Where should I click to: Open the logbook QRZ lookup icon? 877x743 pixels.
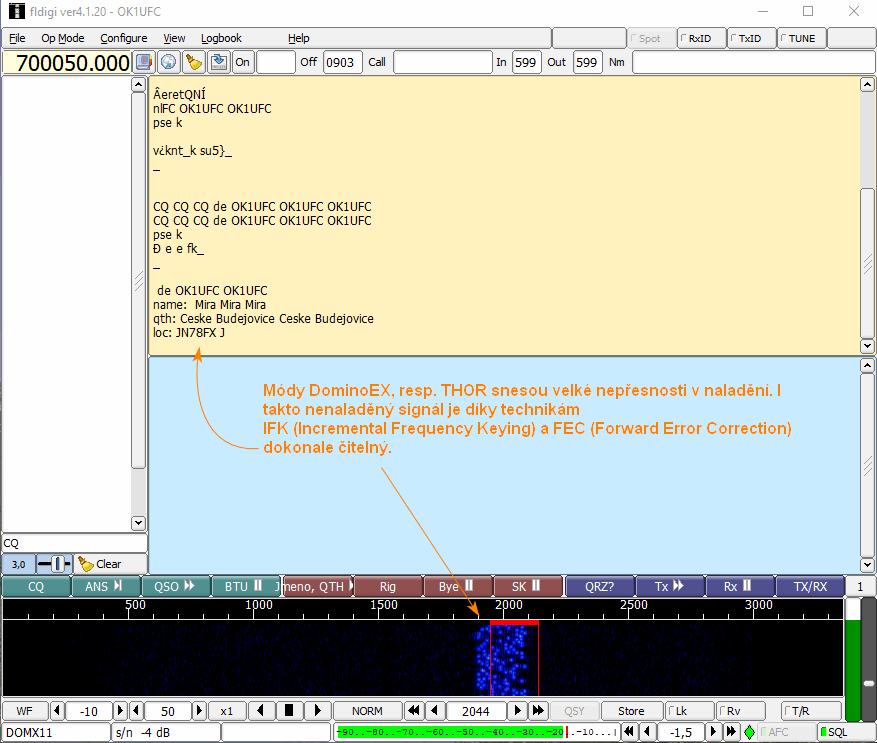[x=143, y=62]
